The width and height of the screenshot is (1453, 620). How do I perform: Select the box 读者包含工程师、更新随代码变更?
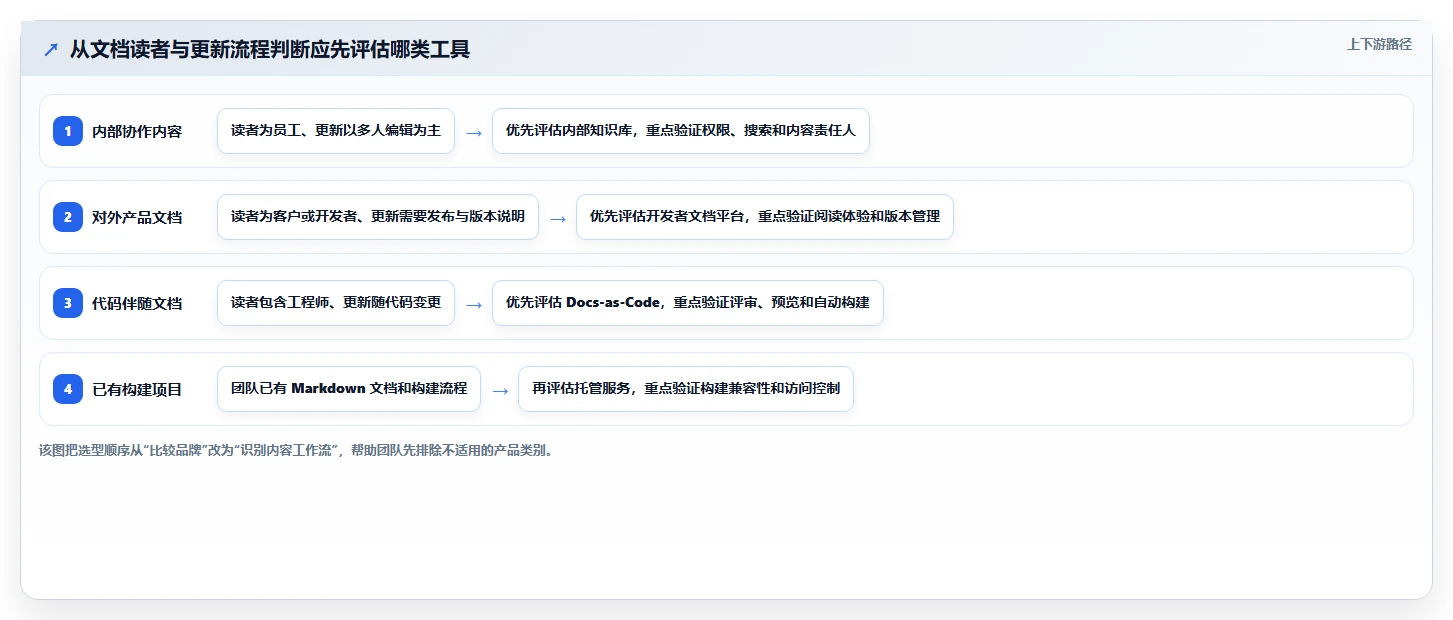336,303
